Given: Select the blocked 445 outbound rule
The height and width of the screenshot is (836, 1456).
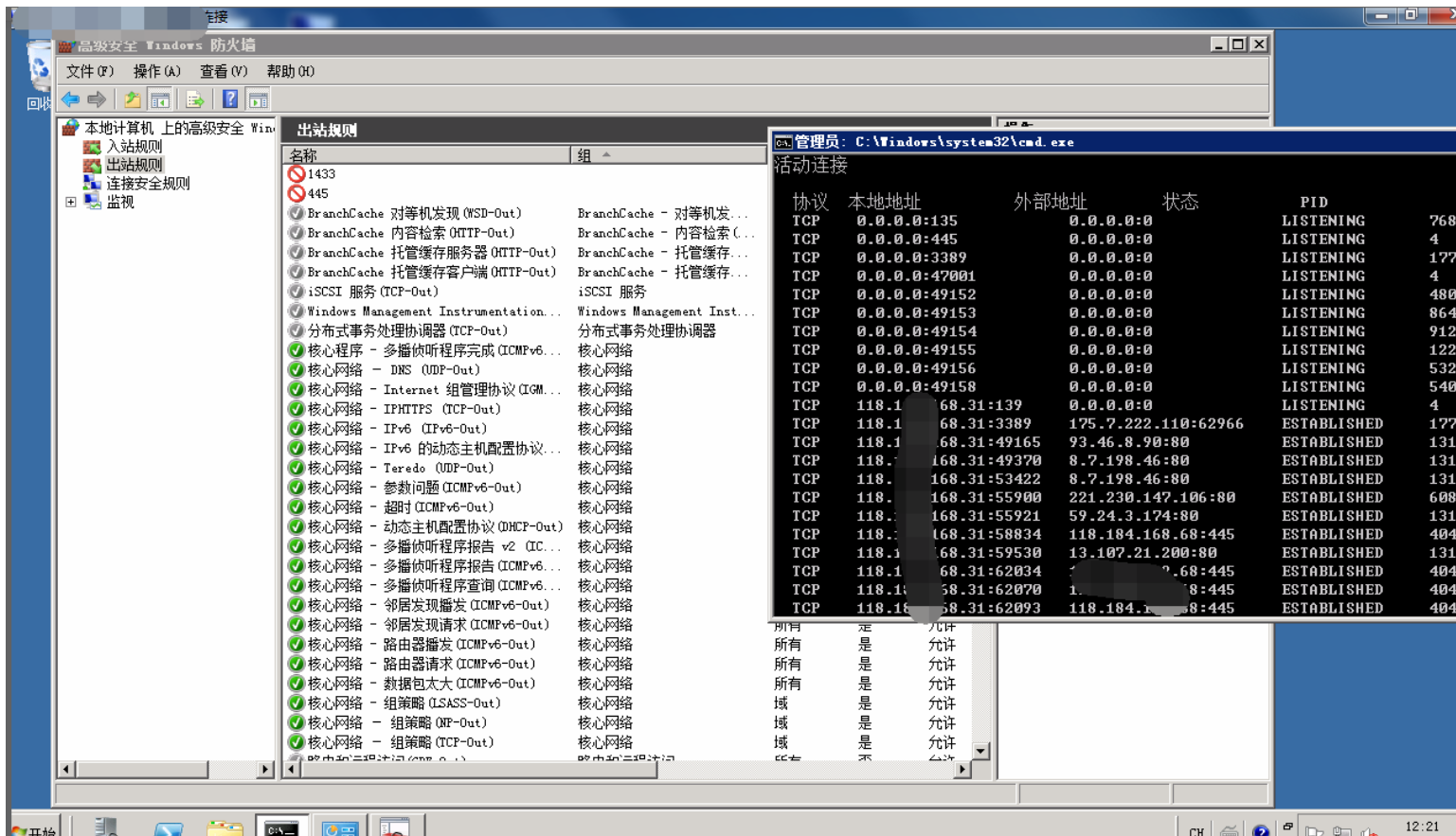Looking at the screenshot, I should 317,194.
